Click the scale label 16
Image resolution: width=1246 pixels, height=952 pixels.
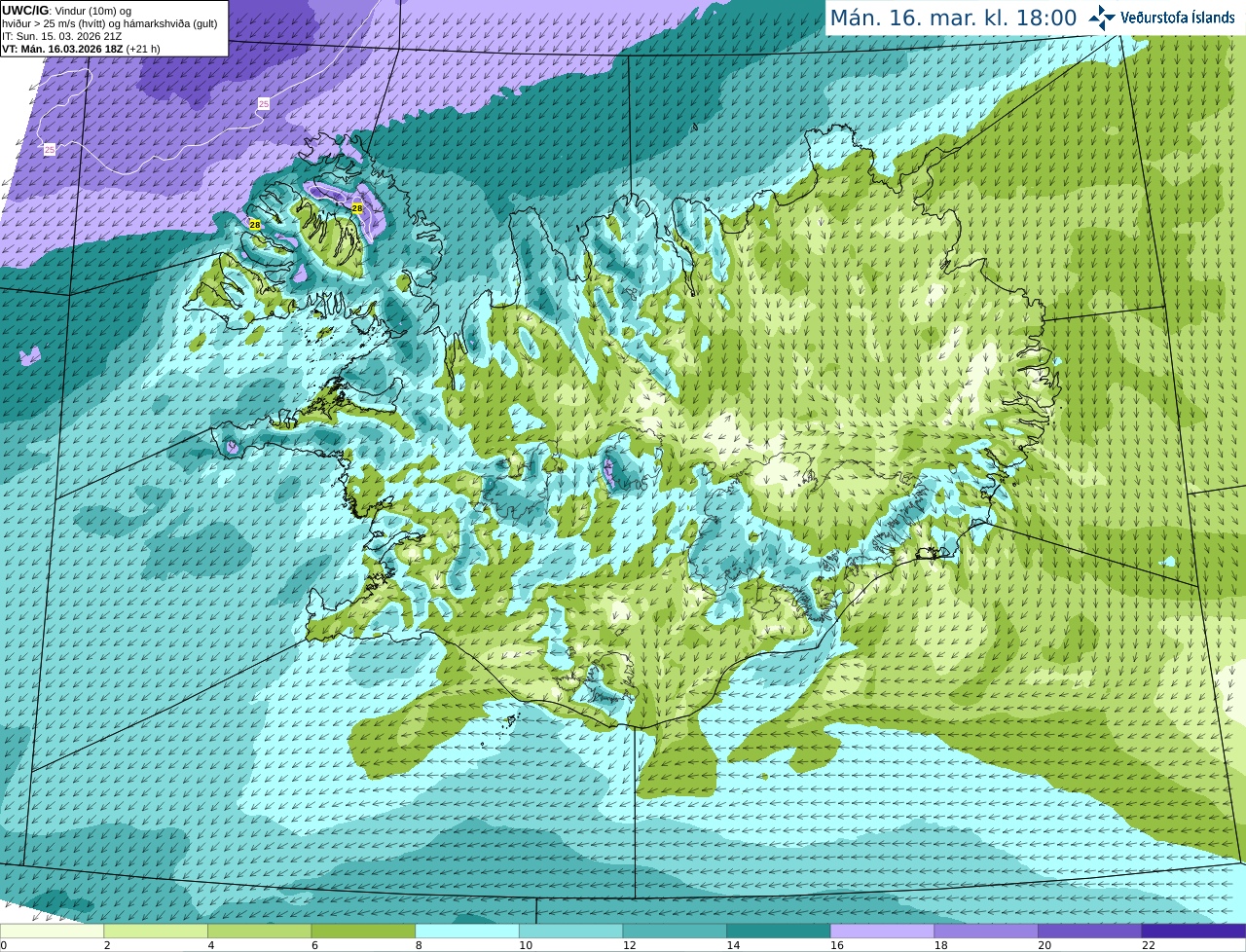click(837, 945)
